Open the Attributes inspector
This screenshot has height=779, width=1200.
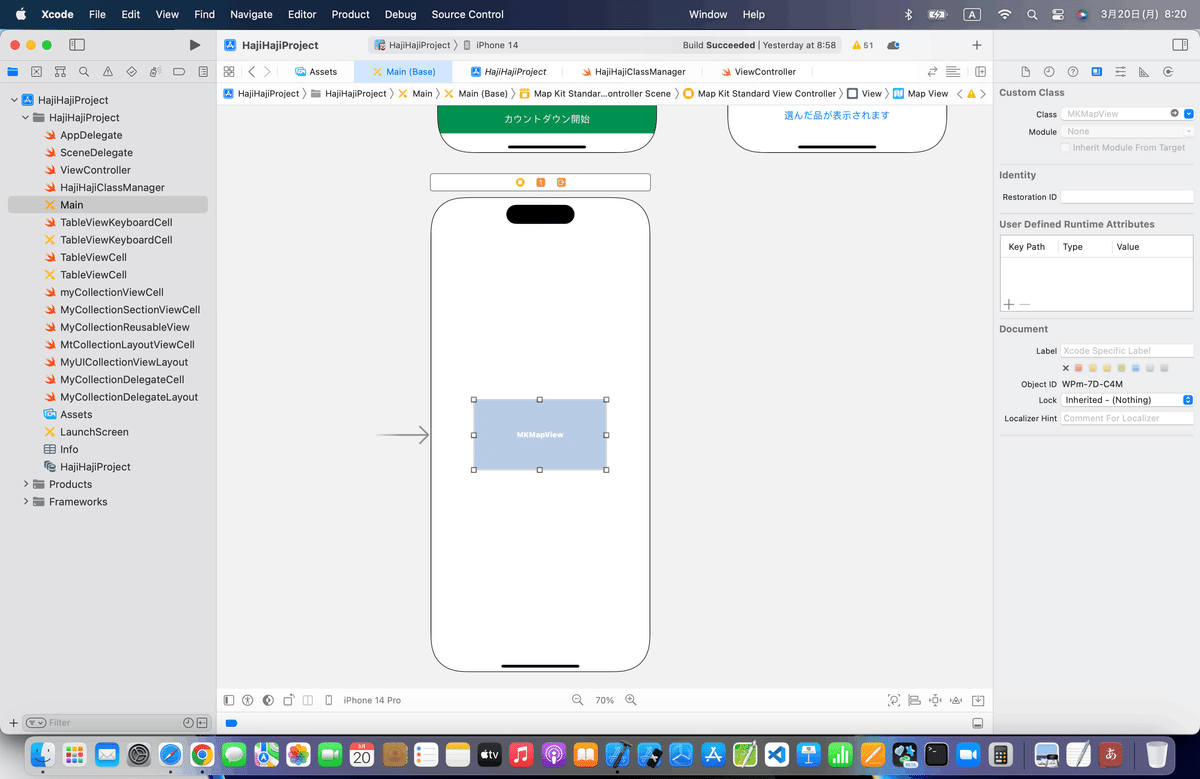[x=1121, y=72]
